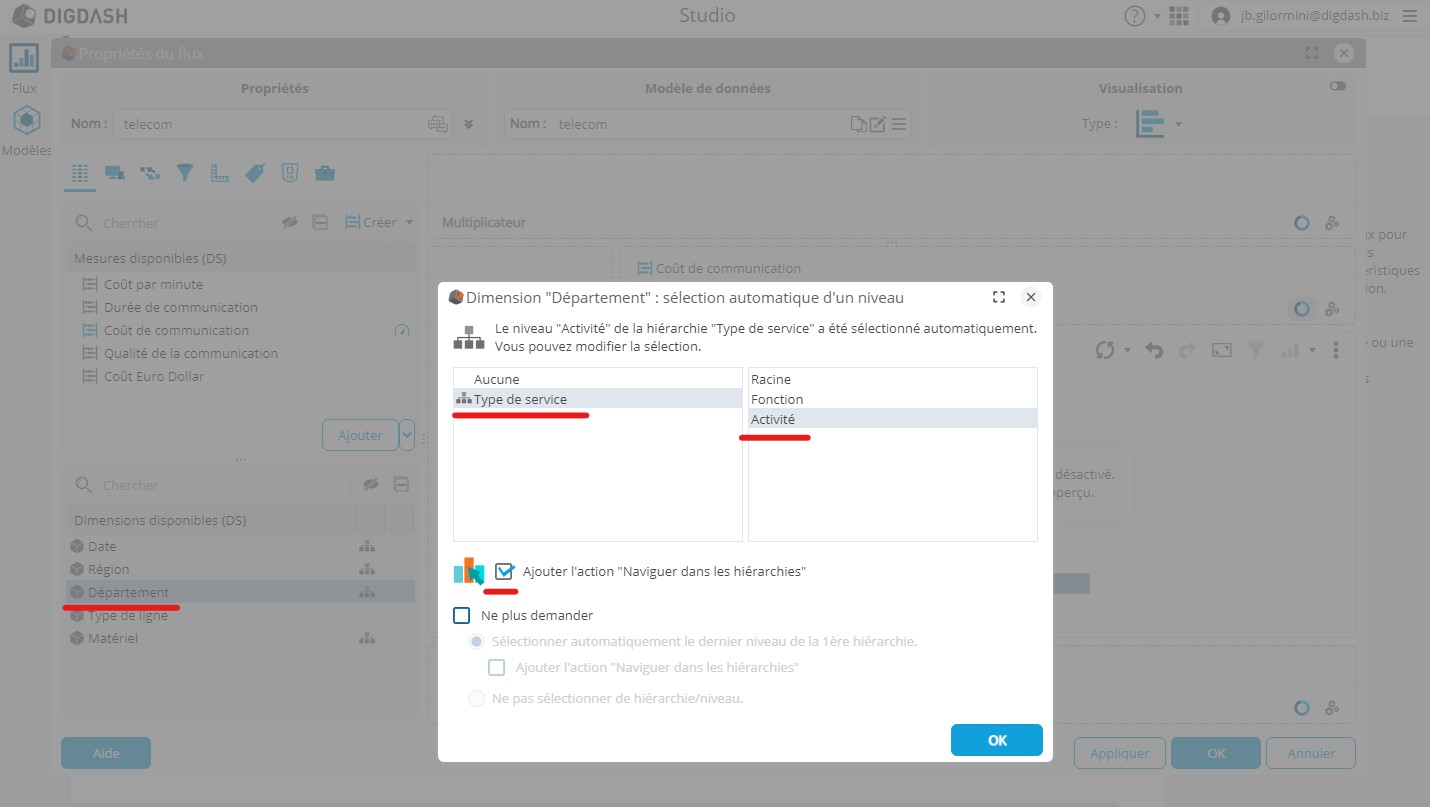Click the Flux icon in the left sidebar
This screenshot has height=807, width=1430.
[x=24, y=59]
